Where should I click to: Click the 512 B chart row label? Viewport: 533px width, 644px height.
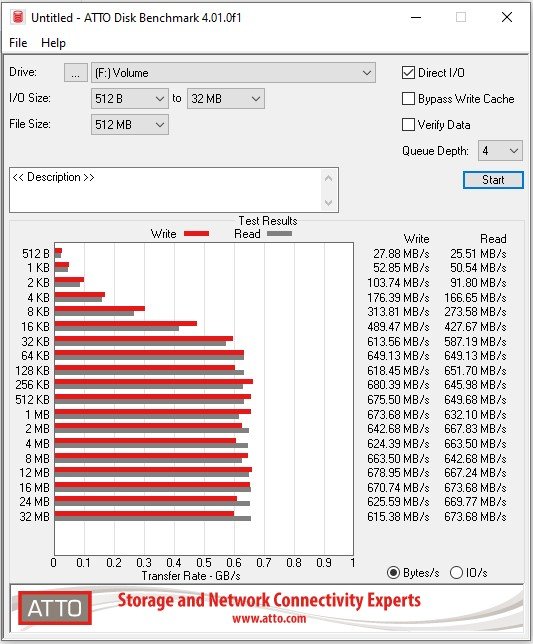tap(36, 254)
